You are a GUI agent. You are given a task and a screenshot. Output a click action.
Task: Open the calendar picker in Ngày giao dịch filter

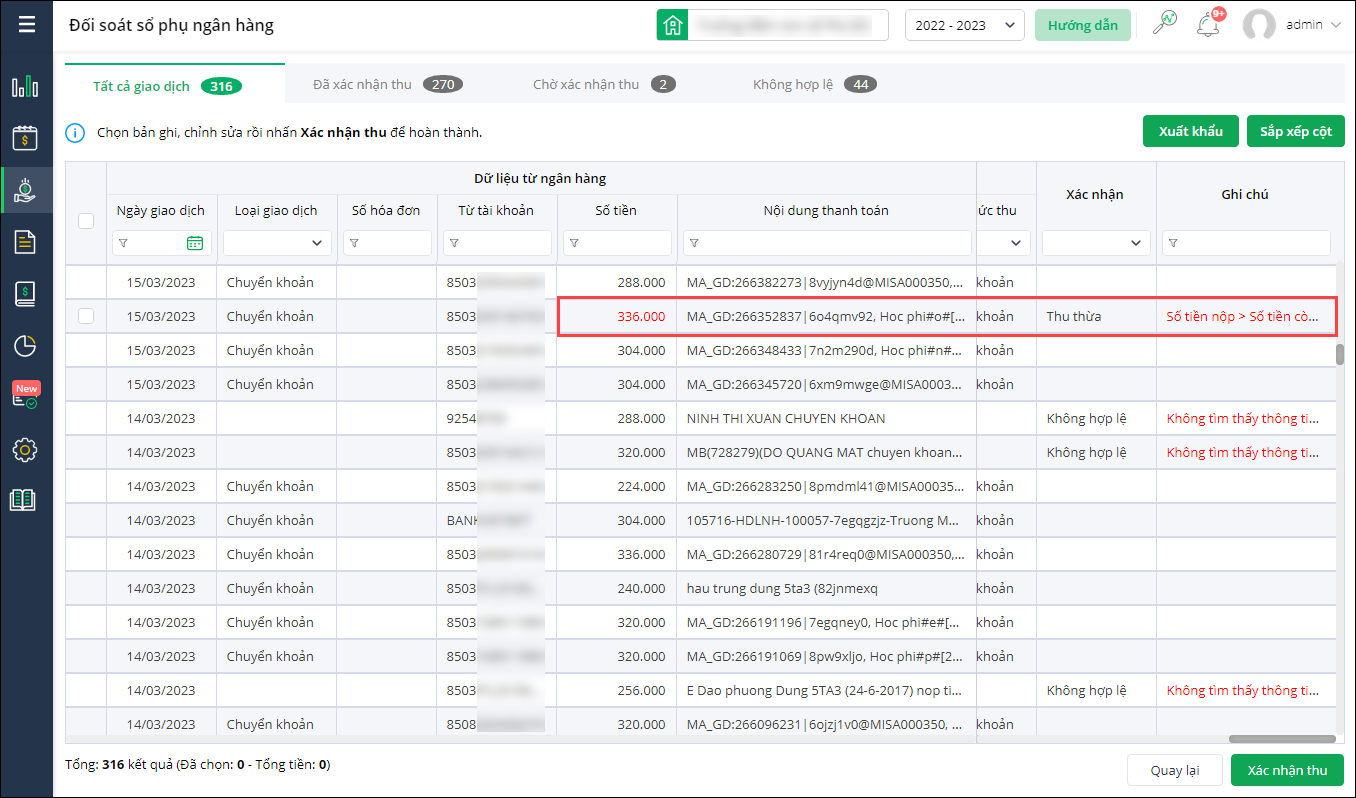click(x=195, y=243)
